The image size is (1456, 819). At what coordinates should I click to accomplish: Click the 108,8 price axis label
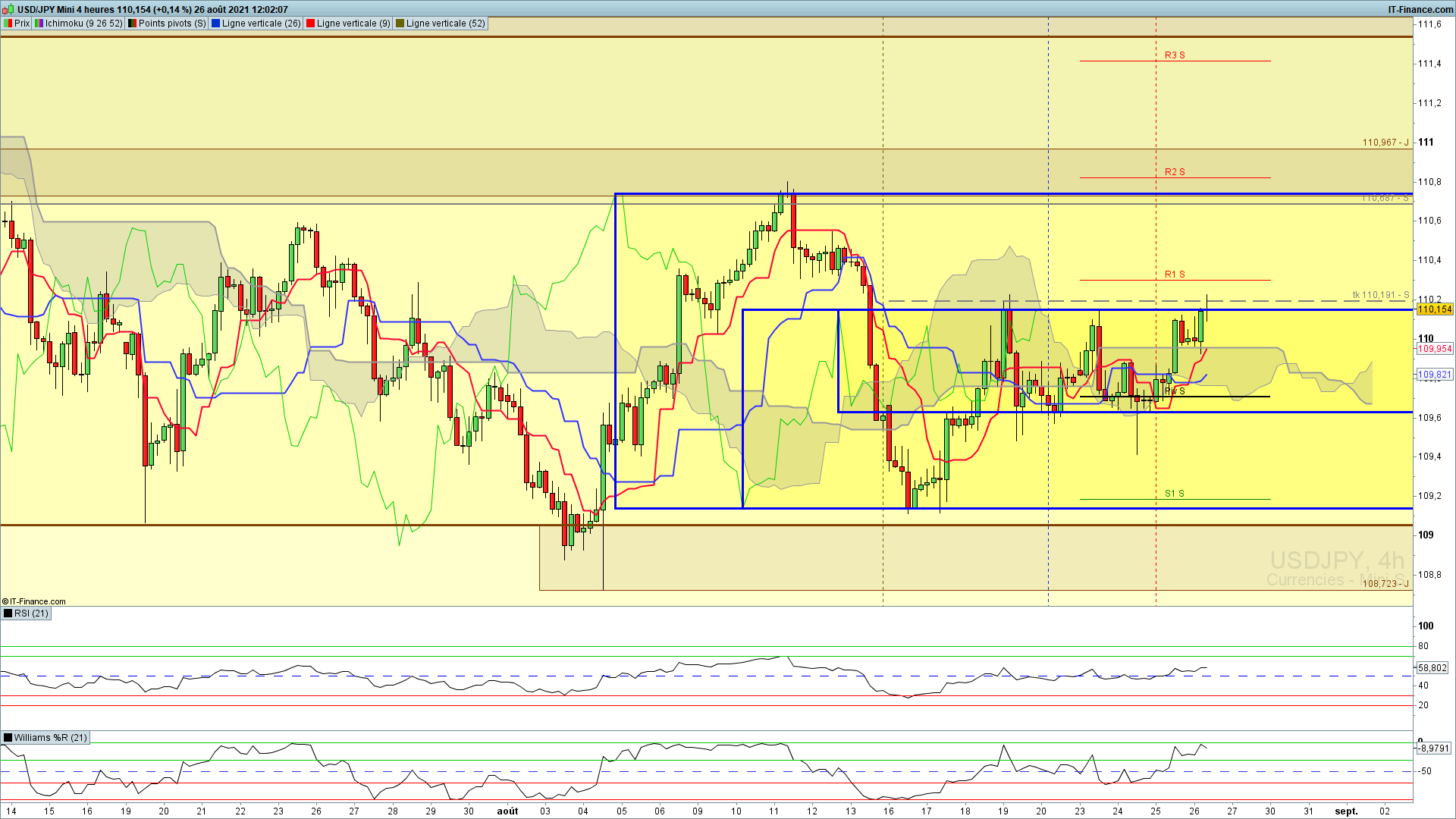[x=1429, y=574]
